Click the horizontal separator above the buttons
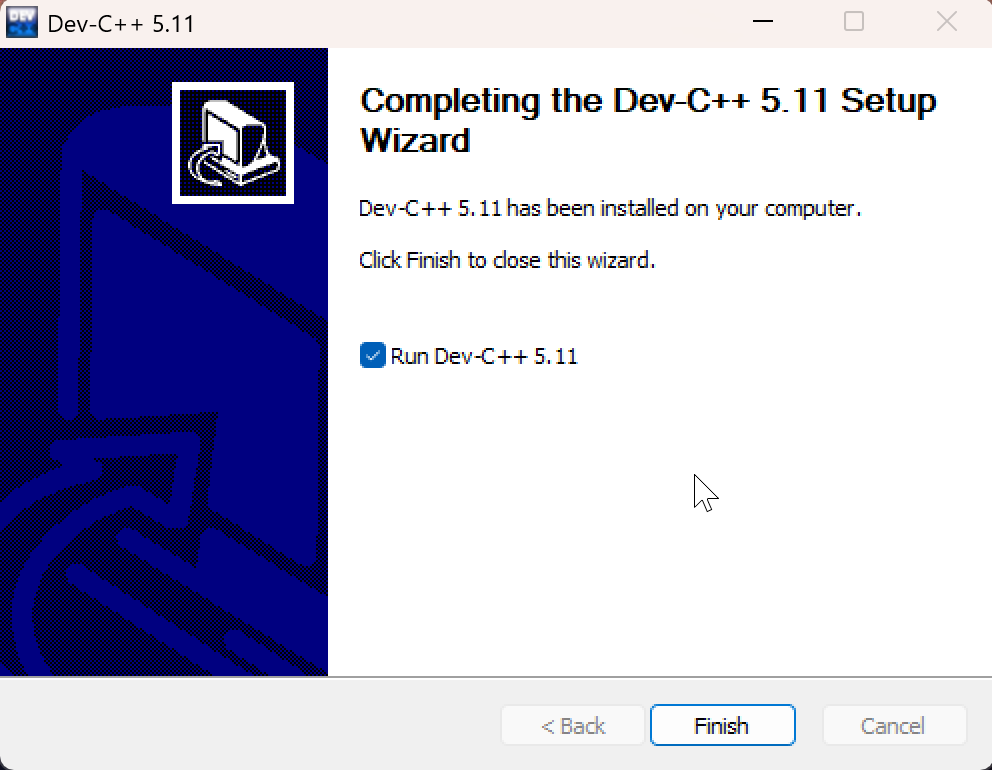The height and width of the screenshot is (770, 992). 496,677
